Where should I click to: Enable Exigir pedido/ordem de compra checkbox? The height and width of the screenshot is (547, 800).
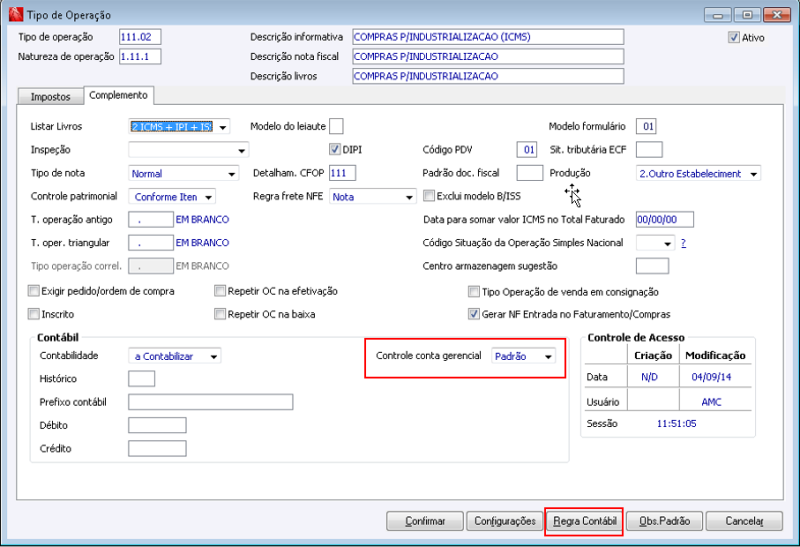(x=34, y=291)
